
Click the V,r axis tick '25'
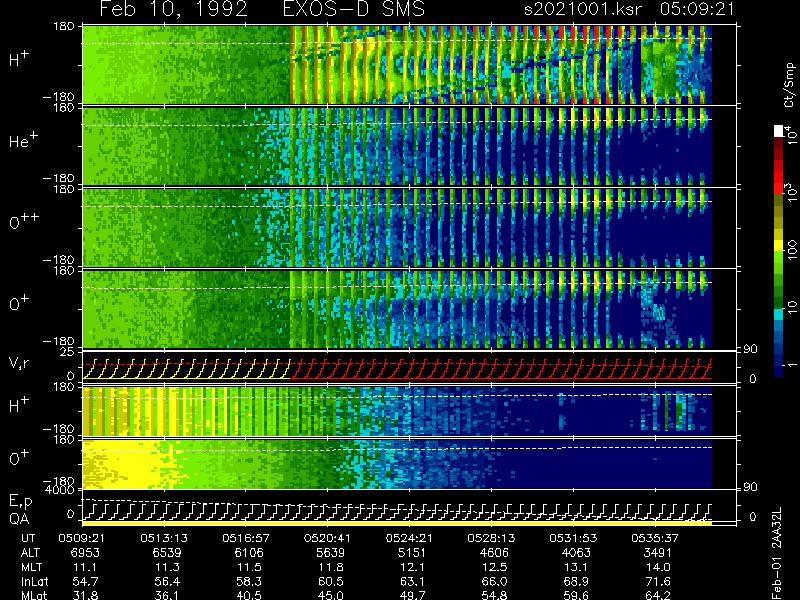point(69,352)
